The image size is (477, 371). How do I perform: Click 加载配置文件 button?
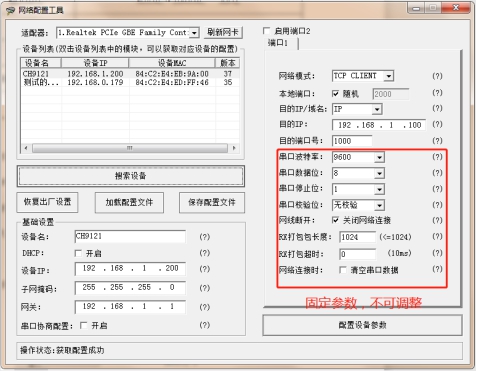(x=129, y=202)
